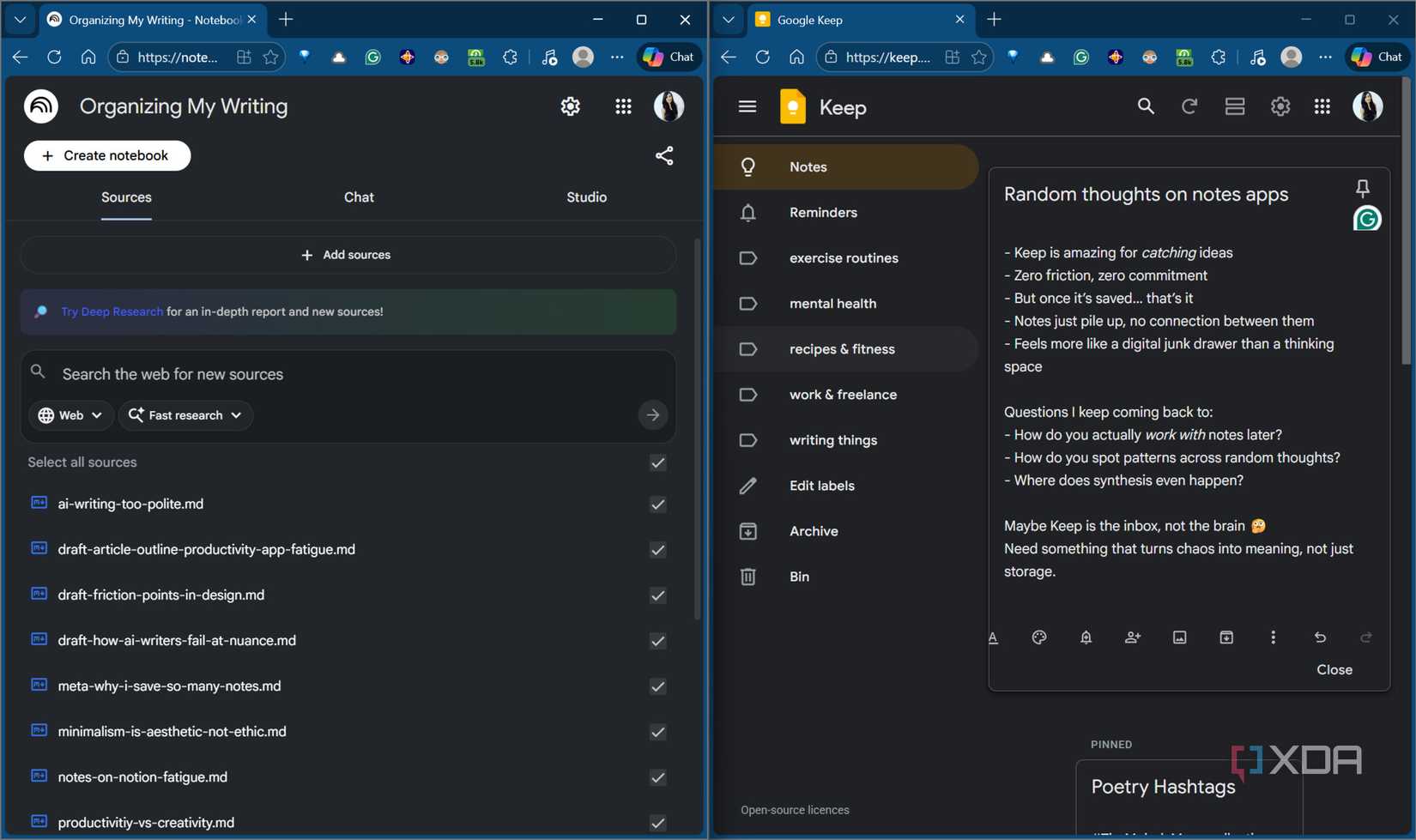Open search in Google Keep
This screenshot has width=1416, height=840.
point(1146,106)
